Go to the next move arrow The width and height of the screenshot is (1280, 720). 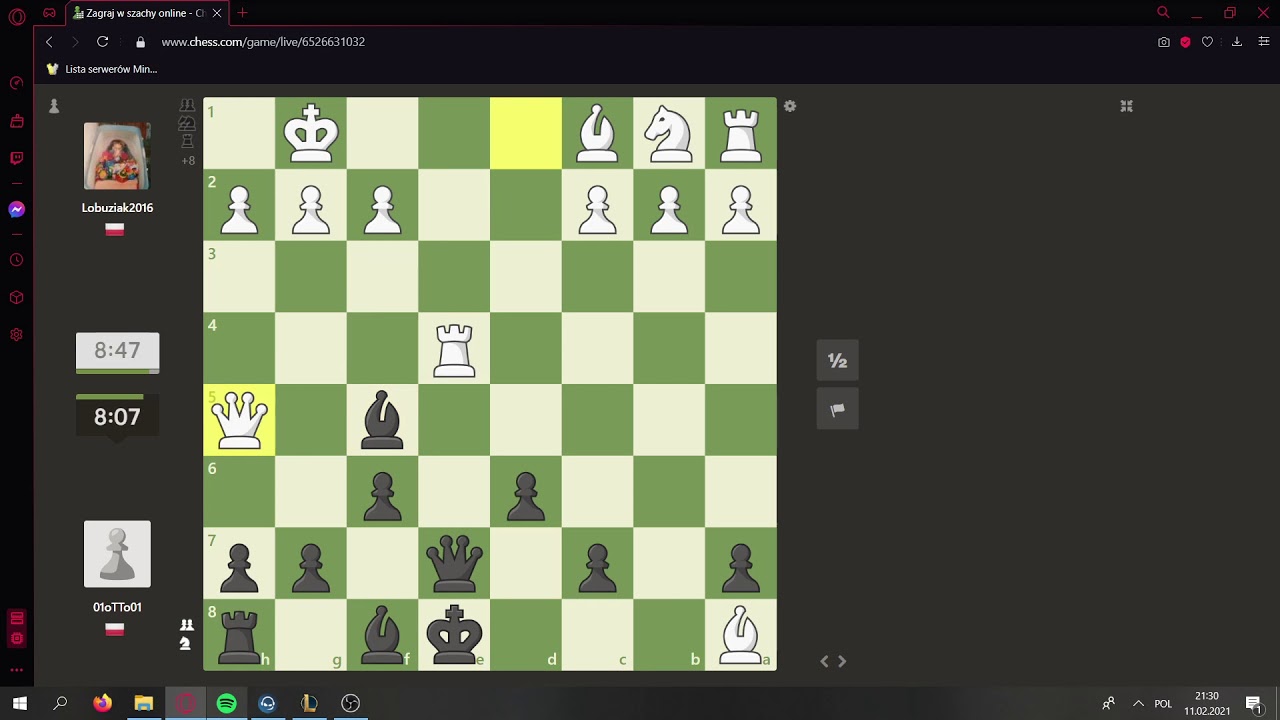(x=842, y=661)
